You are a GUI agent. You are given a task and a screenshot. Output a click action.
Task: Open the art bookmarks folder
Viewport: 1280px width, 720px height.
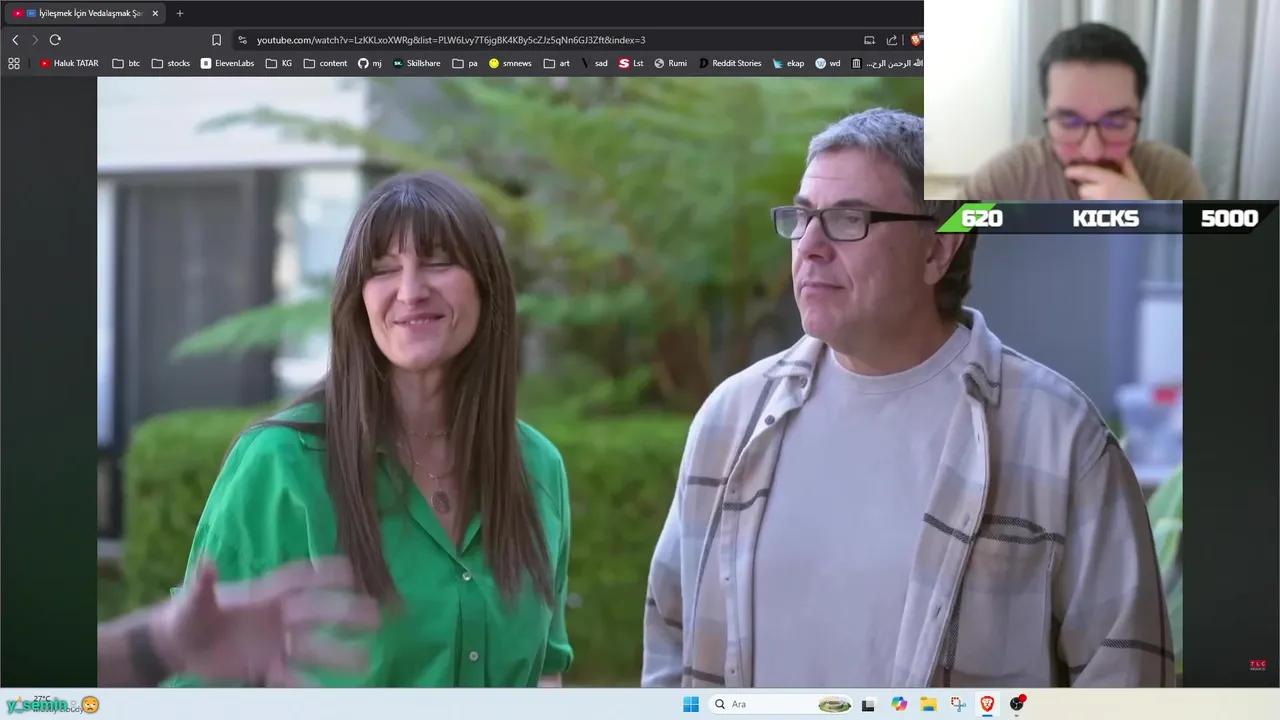[x=557, y=63]
